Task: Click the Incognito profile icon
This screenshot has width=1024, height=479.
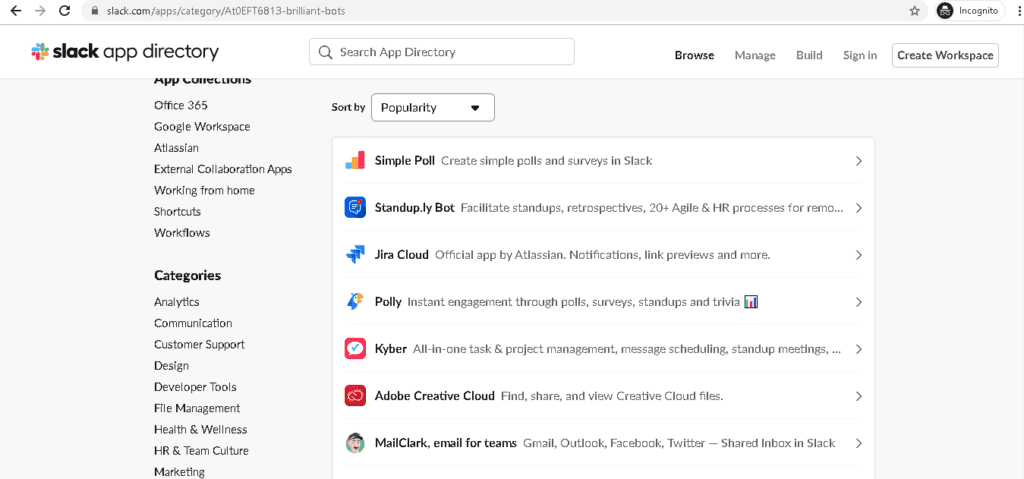Action: point(945,11)
